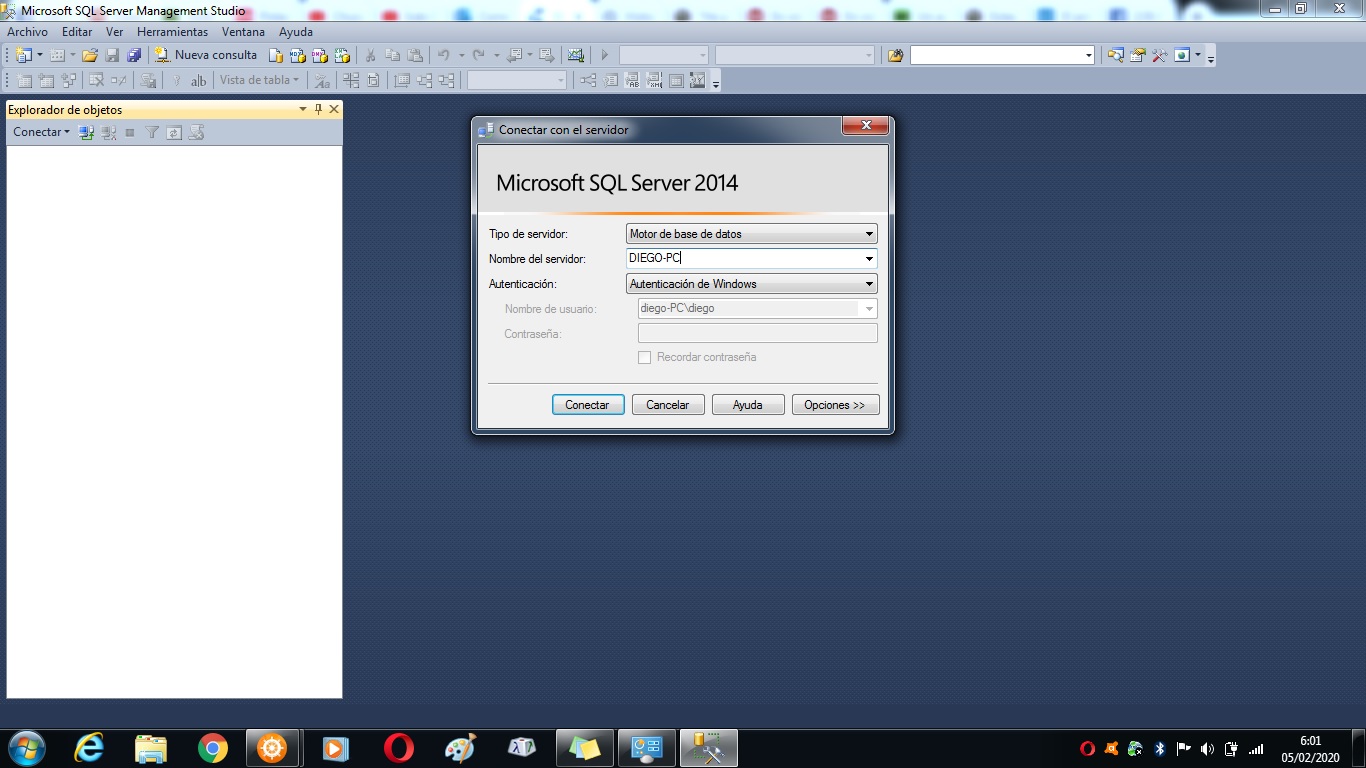Open the Editar menu

pyautogui.click(x=77, y=32)
